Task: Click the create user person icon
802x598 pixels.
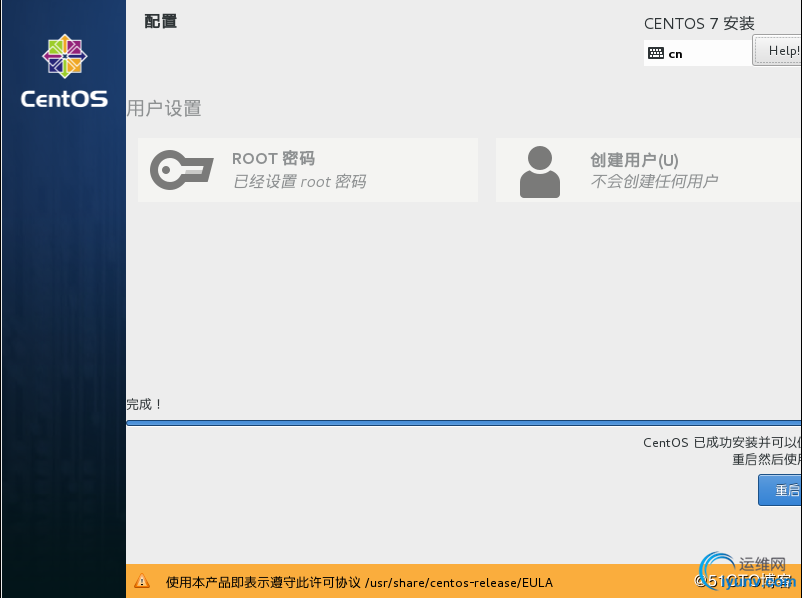Action: (x=540, y=172)
